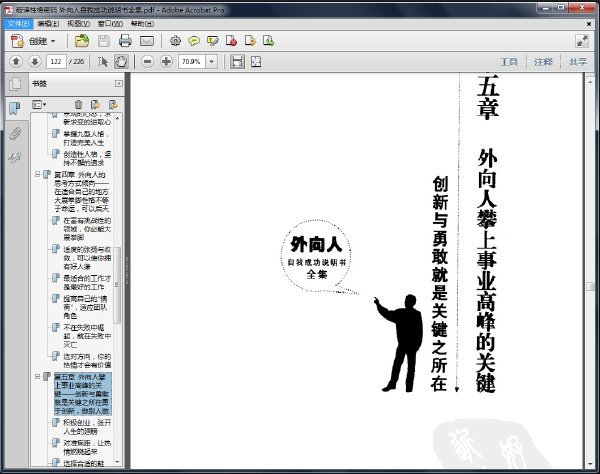Open the zoom level dropdown arrow

[212, 62]
